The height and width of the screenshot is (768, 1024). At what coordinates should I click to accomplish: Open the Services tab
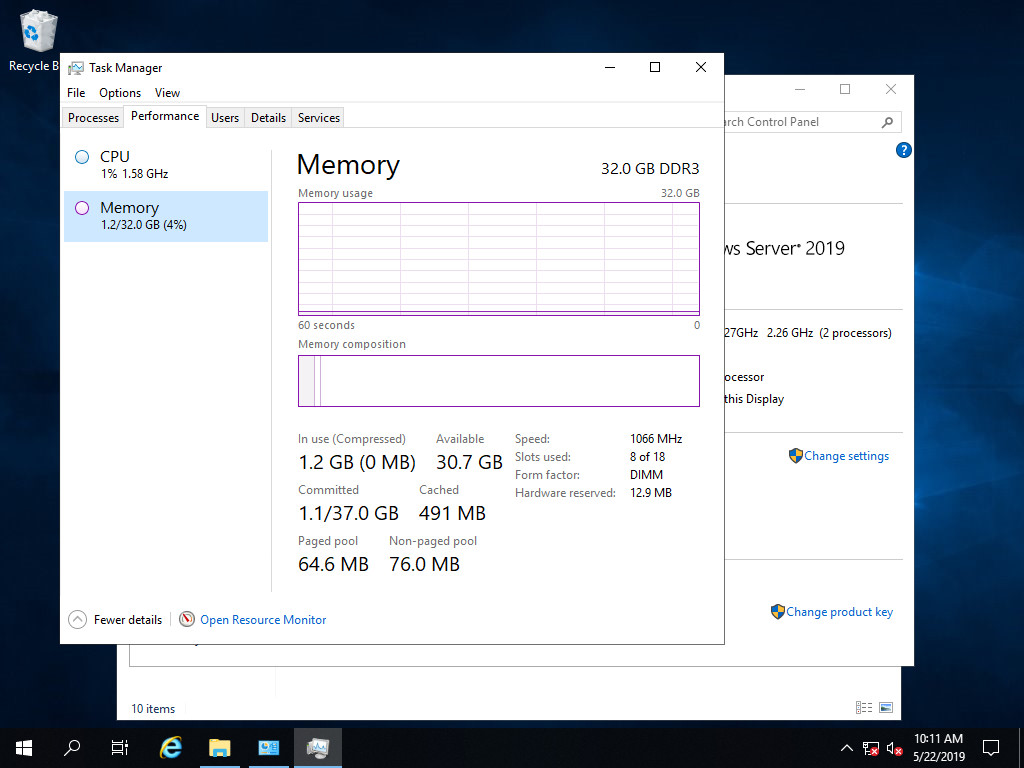pyautogui.click(x=319, y=118)
